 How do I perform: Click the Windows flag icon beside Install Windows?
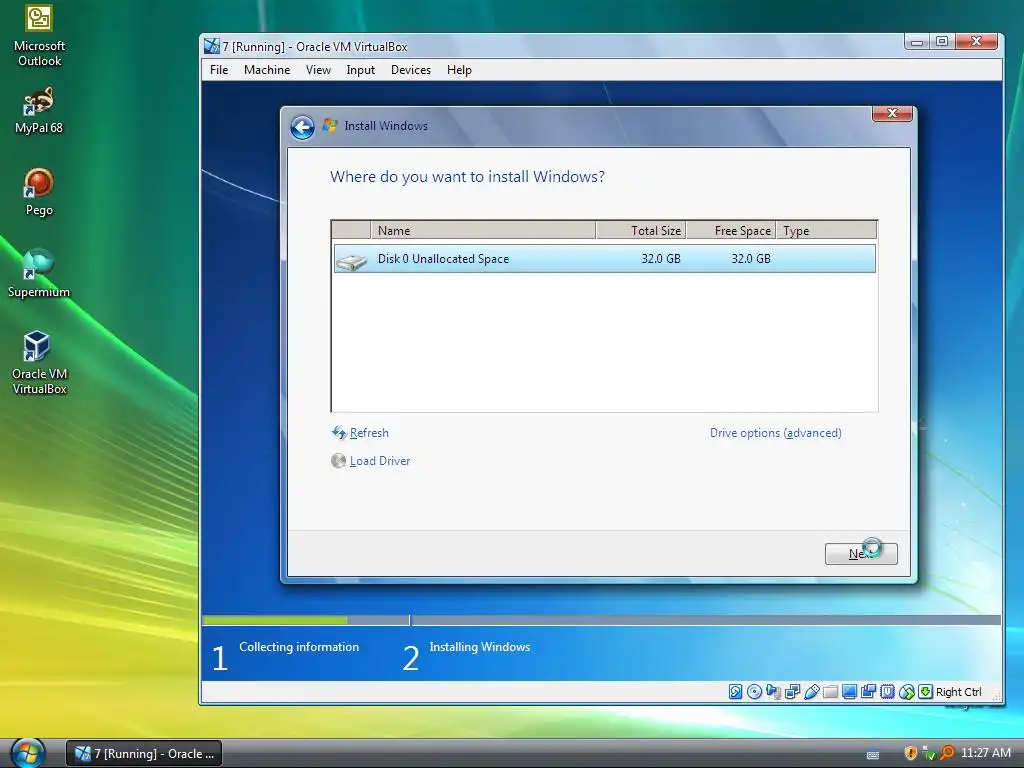[330, 125]
